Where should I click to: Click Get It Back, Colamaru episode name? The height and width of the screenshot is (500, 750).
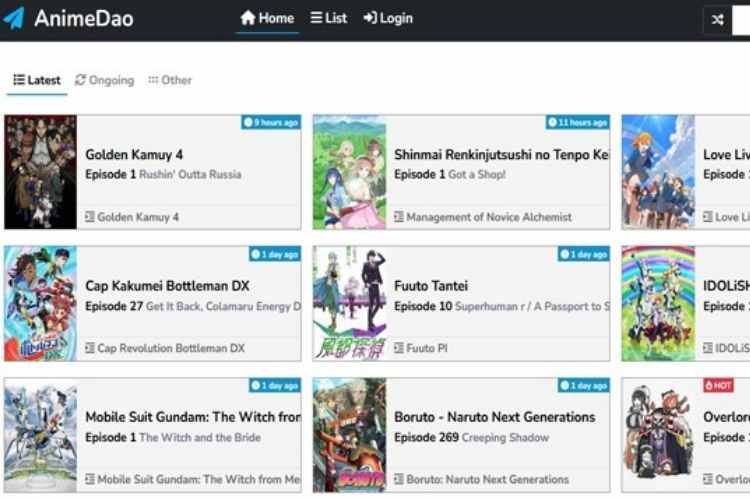[x=223, y=306]
